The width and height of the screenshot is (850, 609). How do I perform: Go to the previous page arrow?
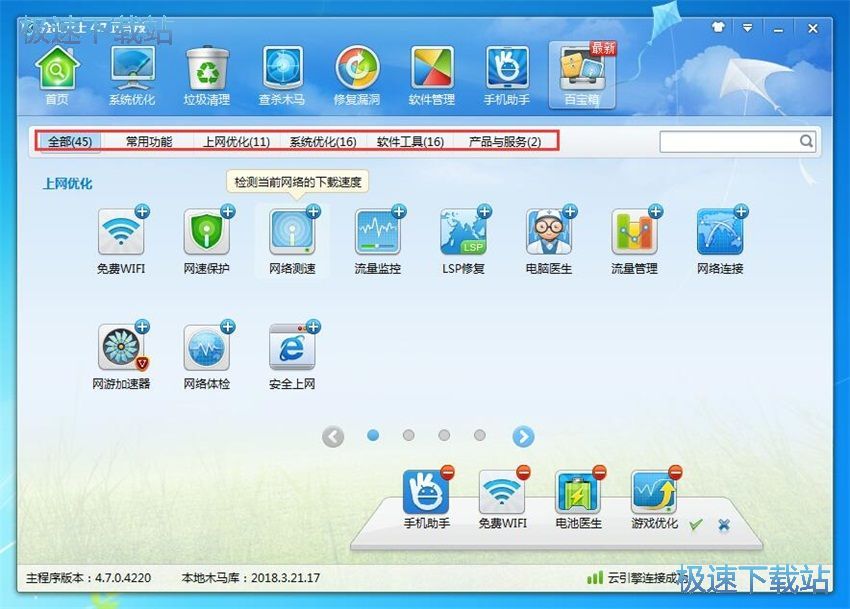(x=333, y=437)
